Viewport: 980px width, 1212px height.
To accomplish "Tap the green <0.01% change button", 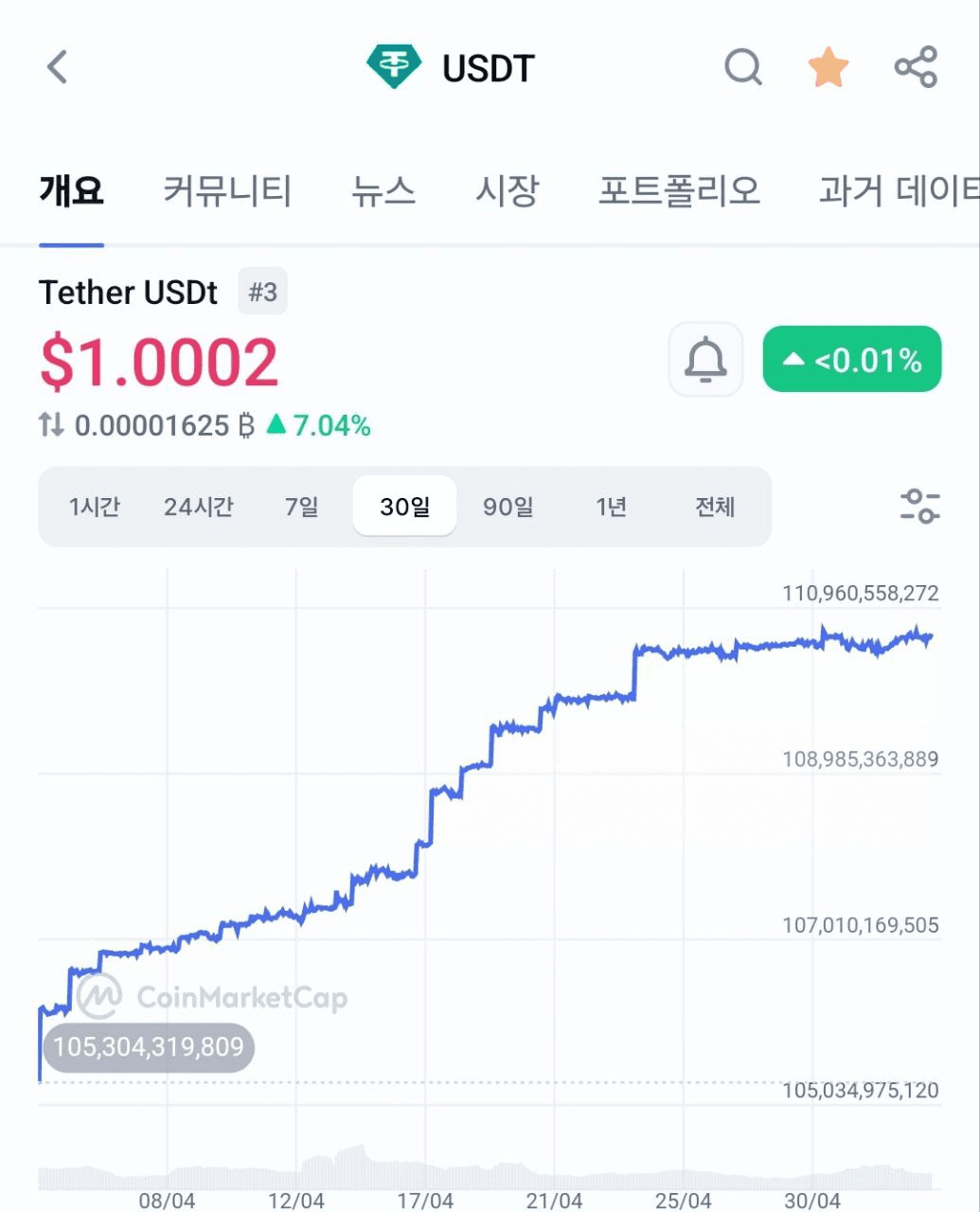I will pyautogui.click(x=852, y=359).
